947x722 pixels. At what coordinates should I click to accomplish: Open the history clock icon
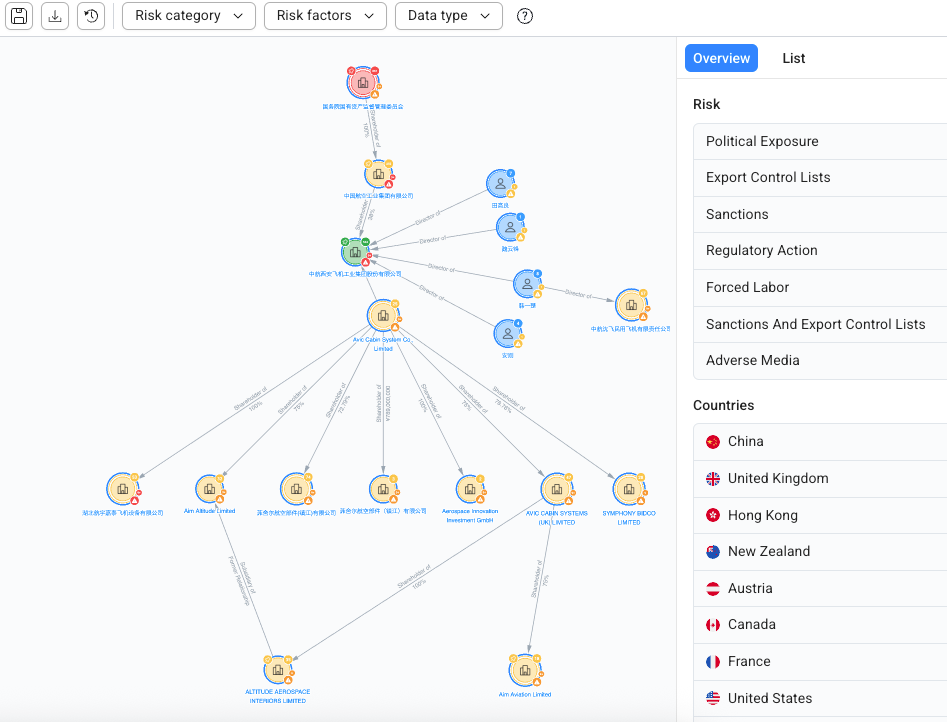(91, 16)
